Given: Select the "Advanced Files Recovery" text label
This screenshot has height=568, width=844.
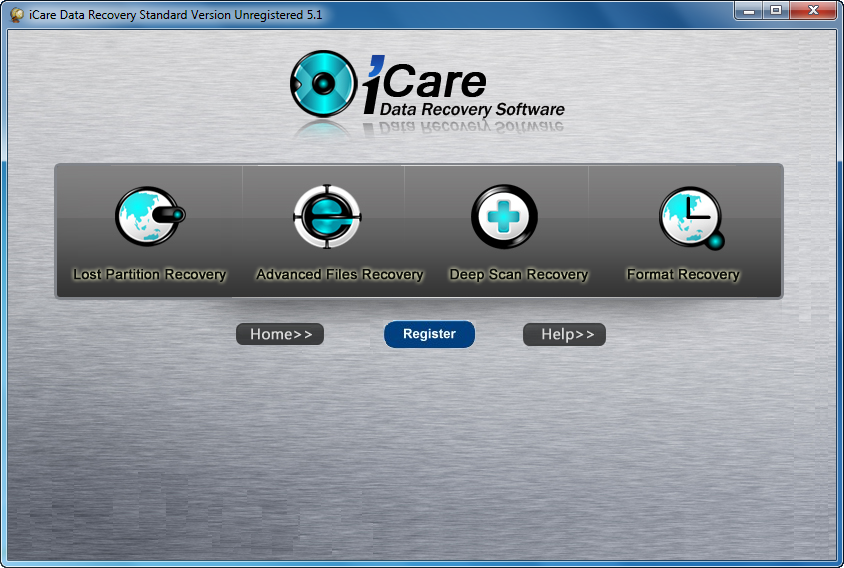Looking at the screenshot, I should [340, 274].
